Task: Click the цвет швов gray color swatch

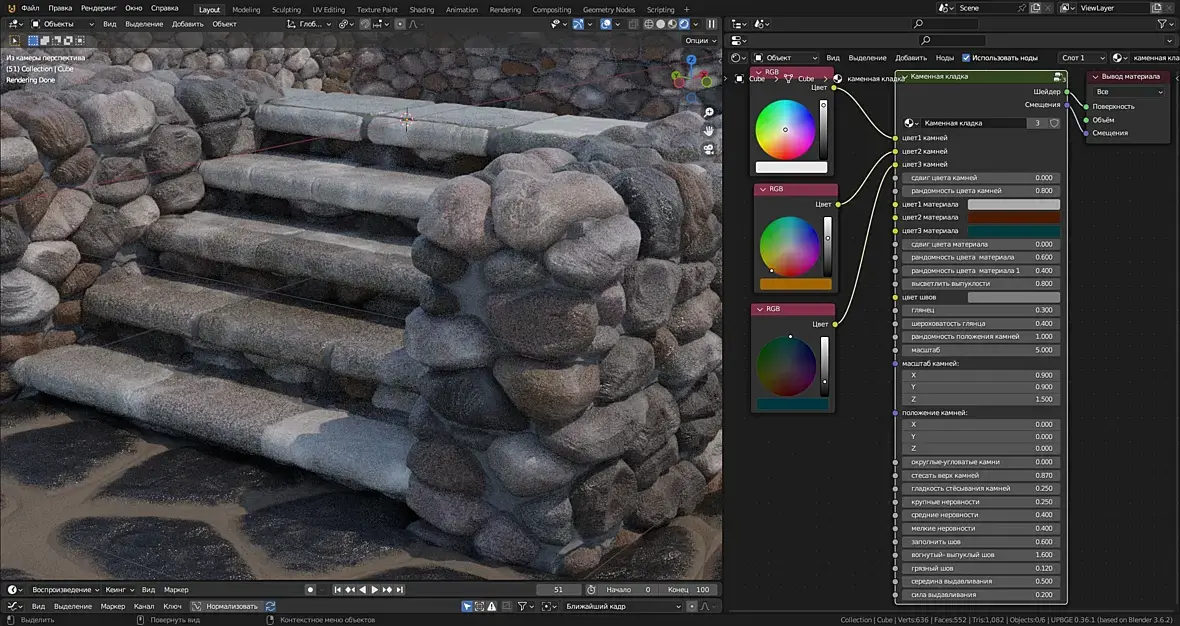Action: click(x=1013, y=297)
